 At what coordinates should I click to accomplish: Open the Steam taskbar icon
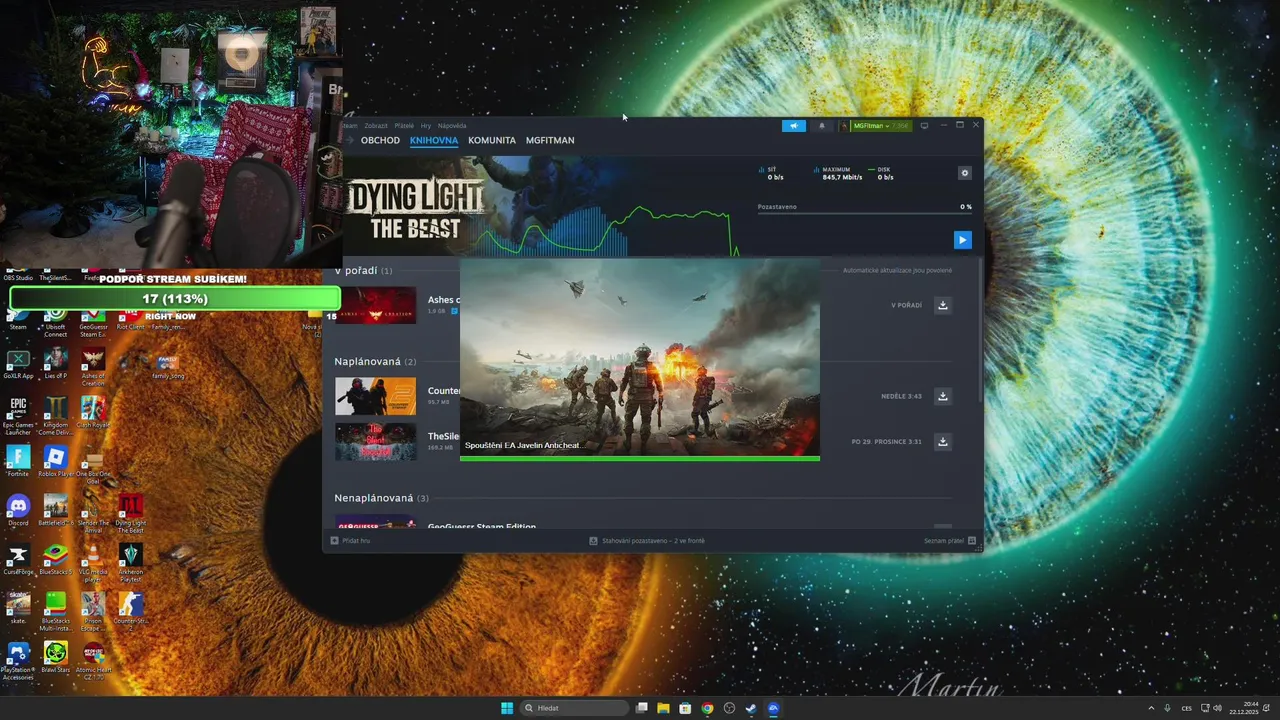751,708
